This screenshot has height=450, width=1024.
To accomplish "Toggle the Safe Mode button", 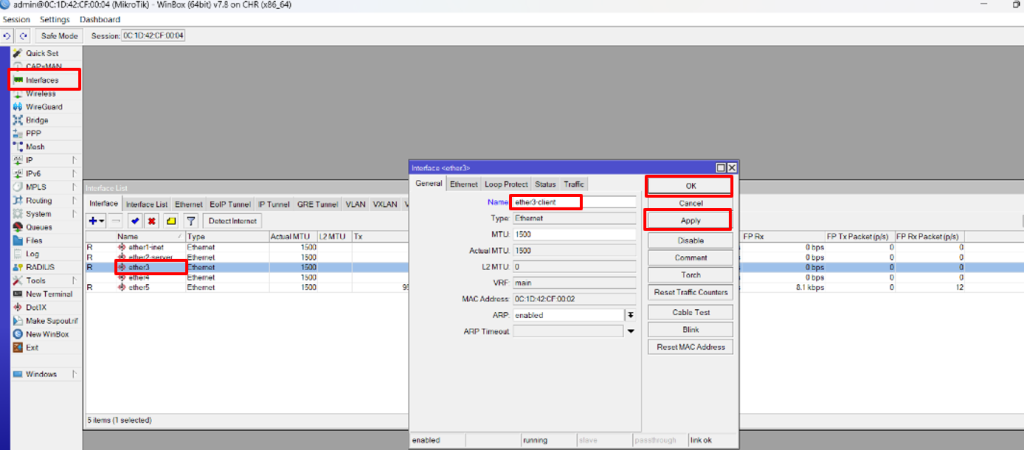I will 59,36.
